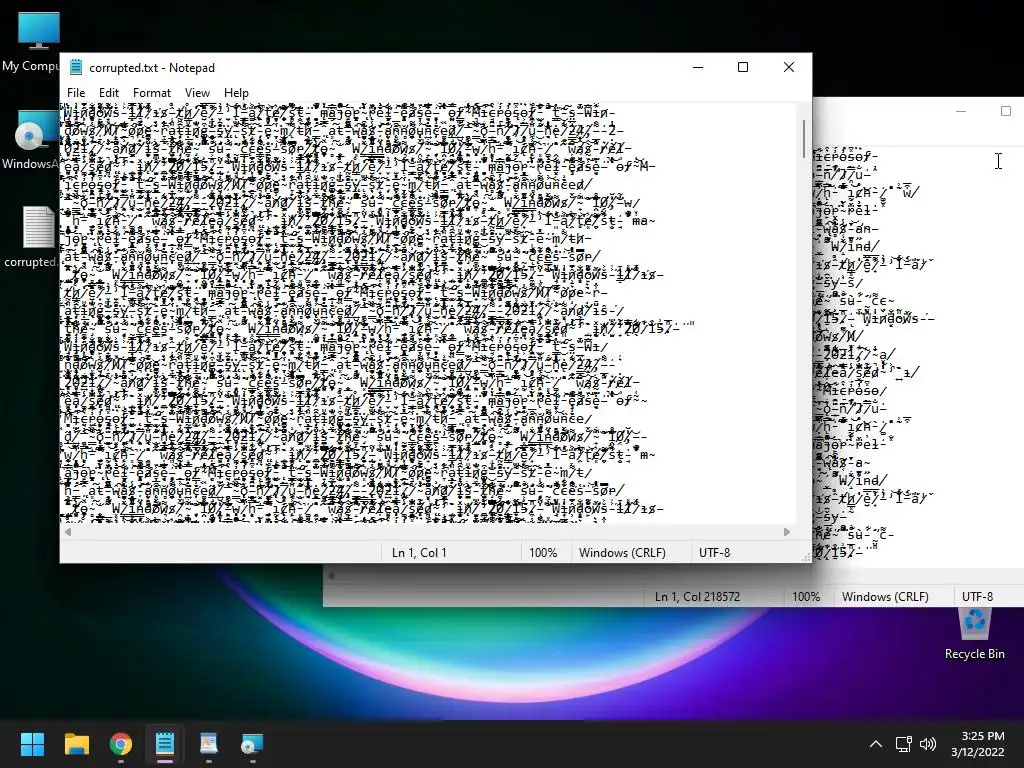The image size is (1024, 768).
Task: Click the Notepad icon in title bar
Action: pyautogui.click(x=76, y=67)
